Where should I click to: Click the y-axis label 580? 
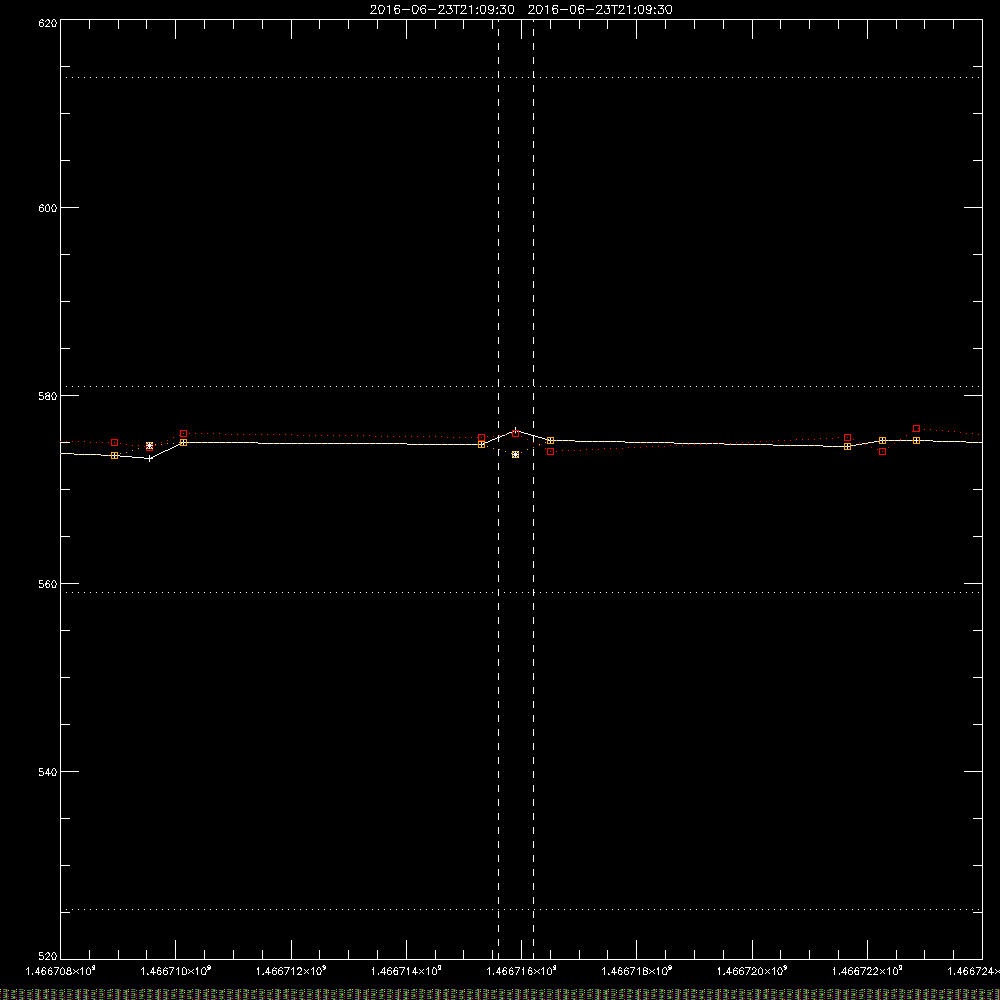48,396
